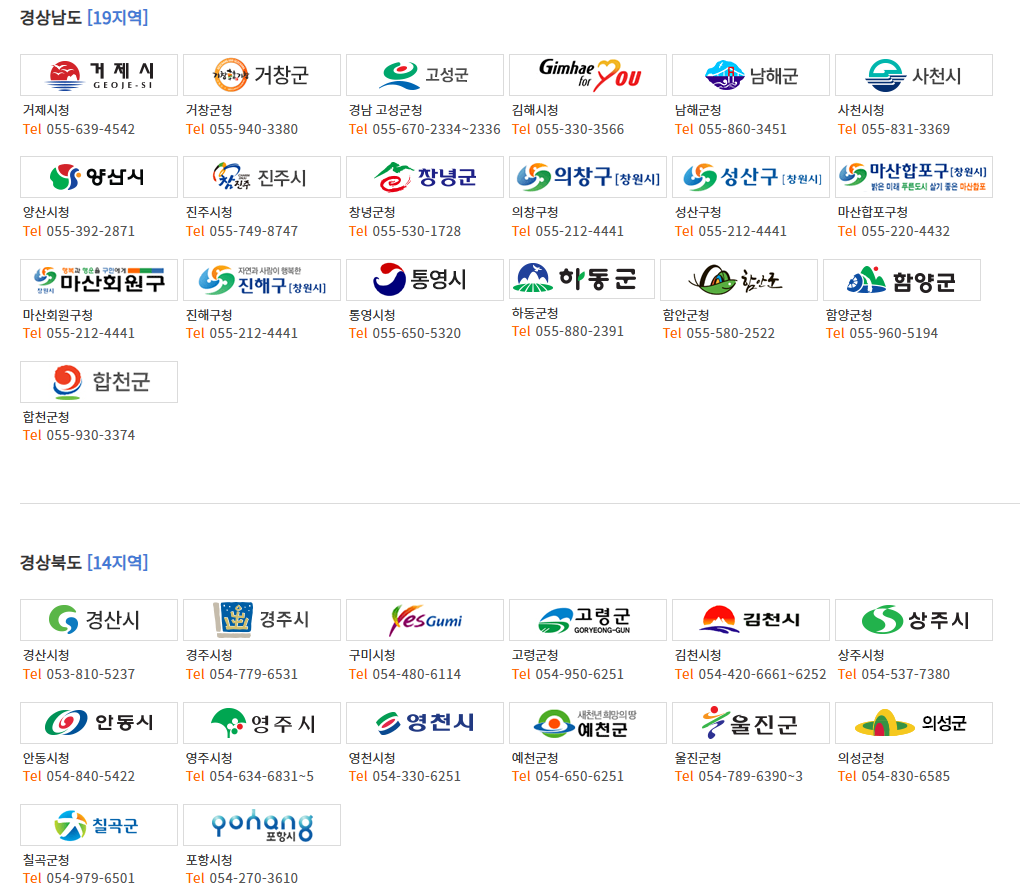Open the 경주시 logo banner
Viewport: 1033px width, 894px height.
click(x=262, y=620)
